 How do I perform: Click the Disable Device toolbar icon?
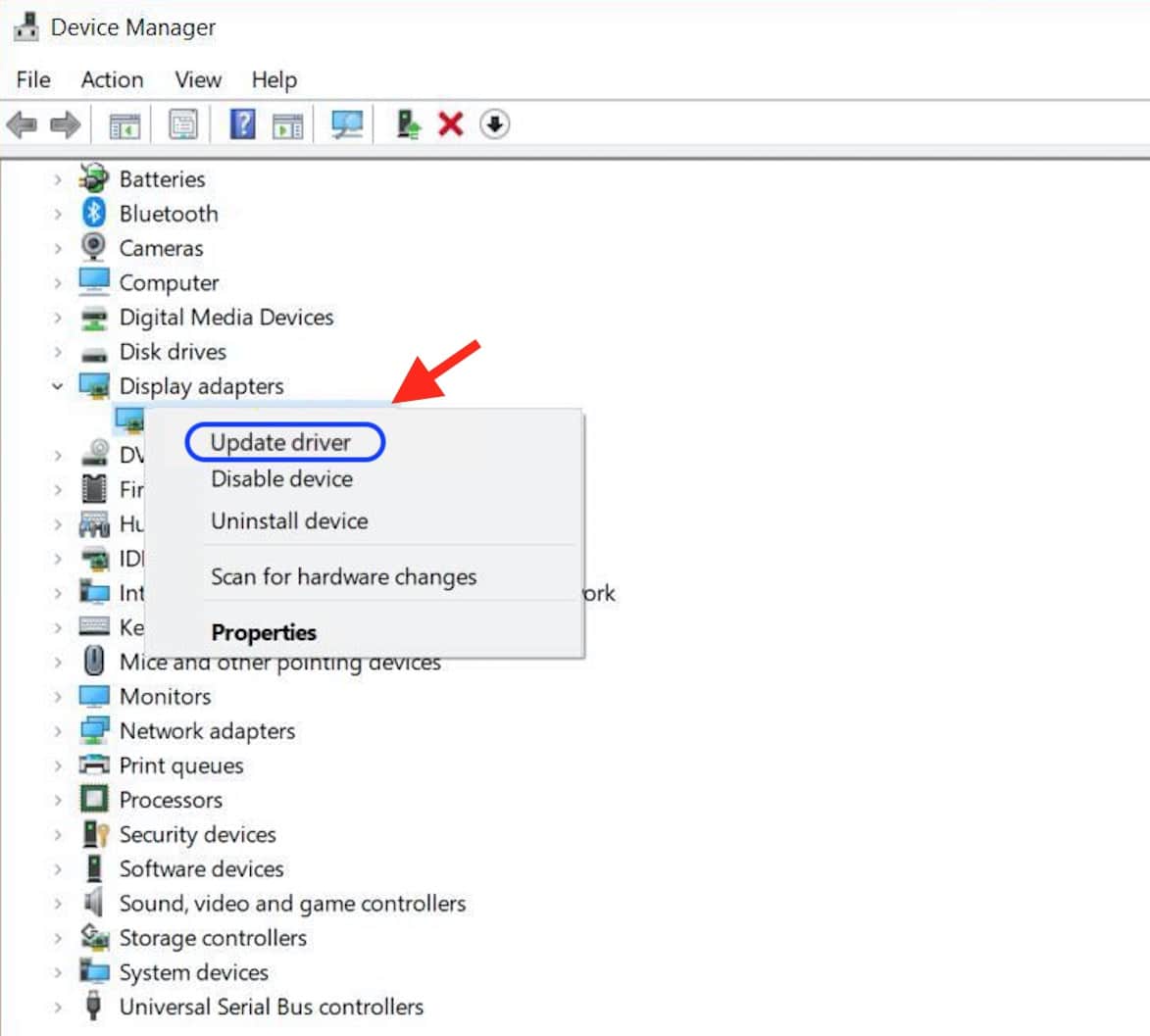pyautogui.click(x=493, y=123)
